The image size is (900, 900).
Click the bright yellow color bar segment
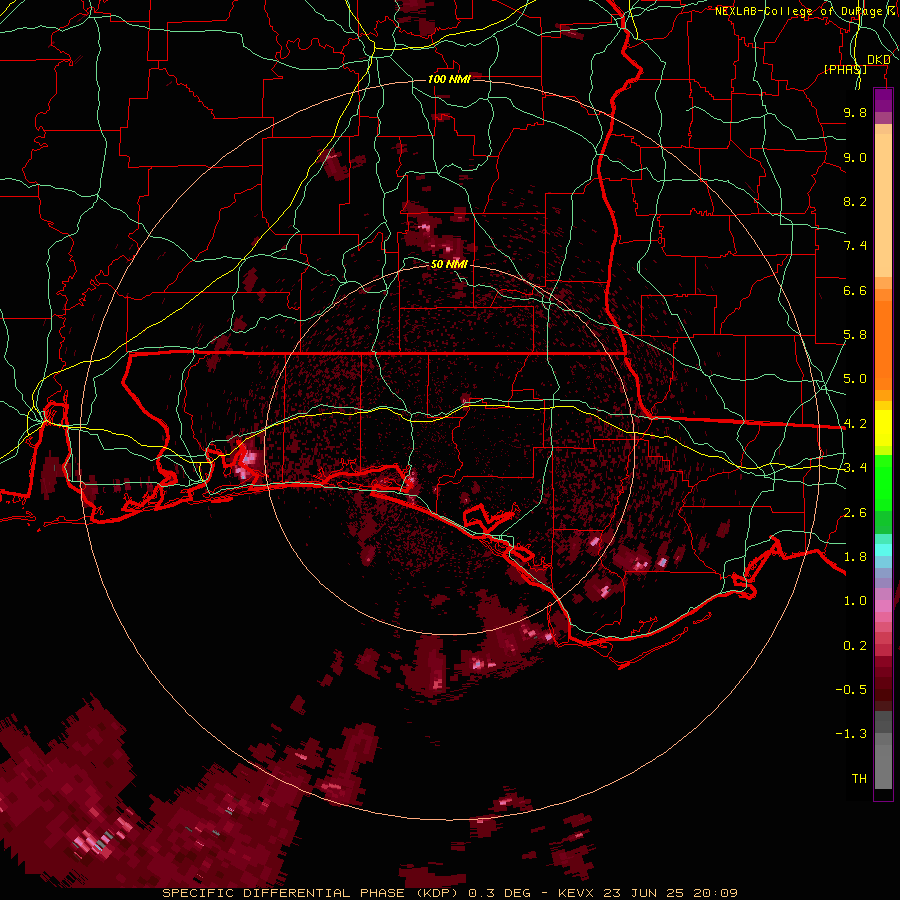[883, 428]
